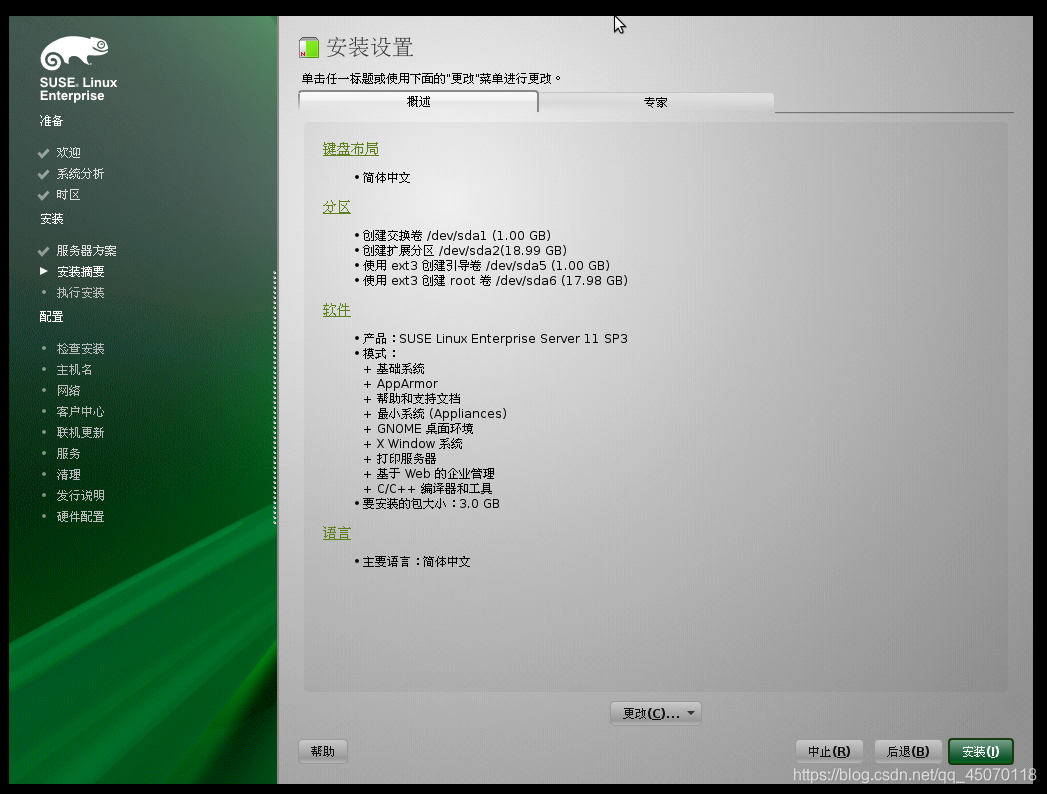Click the 配置 section heading
The height and width of the screenshot is (794, 1047).
[x=51, y=317]
